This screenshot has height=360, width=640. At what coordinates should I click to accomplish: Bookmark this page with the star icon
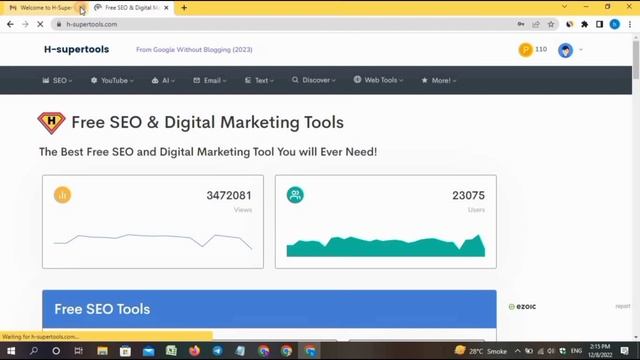pos(551,24)
